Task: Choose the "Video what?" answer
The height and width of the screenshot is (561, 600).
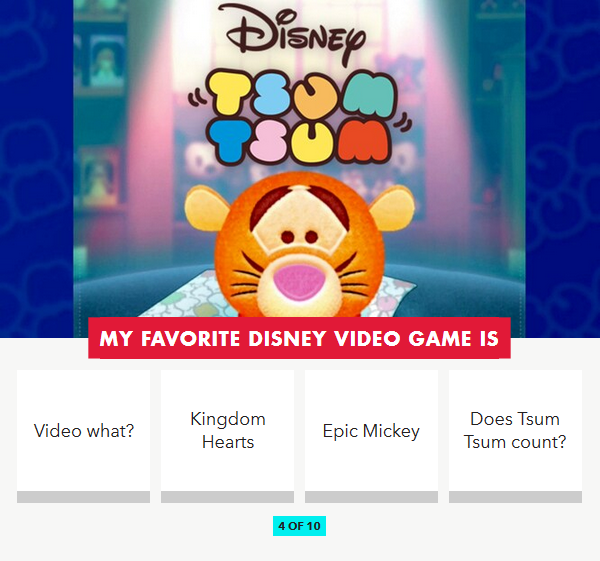Action: [83, 431]
